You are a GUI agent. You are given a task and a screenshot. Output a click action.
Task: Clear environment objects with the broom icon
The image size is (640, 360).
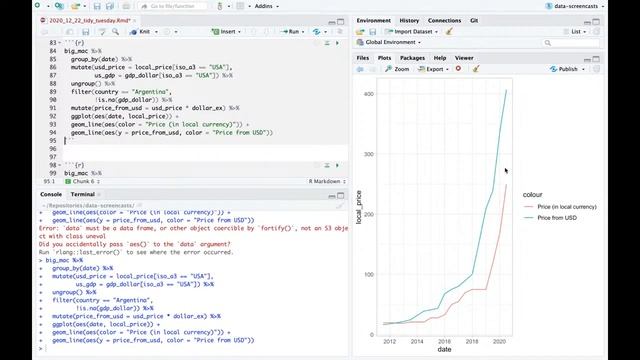pyautogui.click(x=449, y=32)
